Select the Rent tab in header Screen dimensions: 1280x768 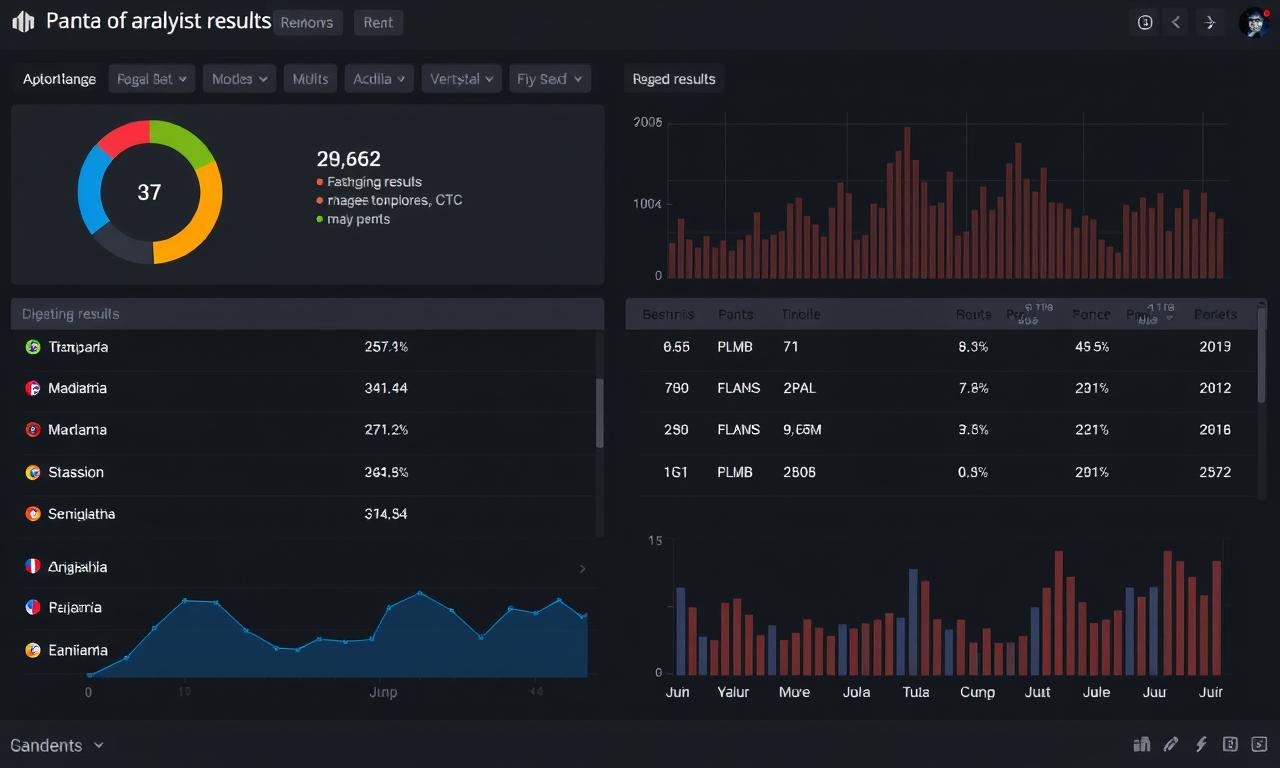378,23
